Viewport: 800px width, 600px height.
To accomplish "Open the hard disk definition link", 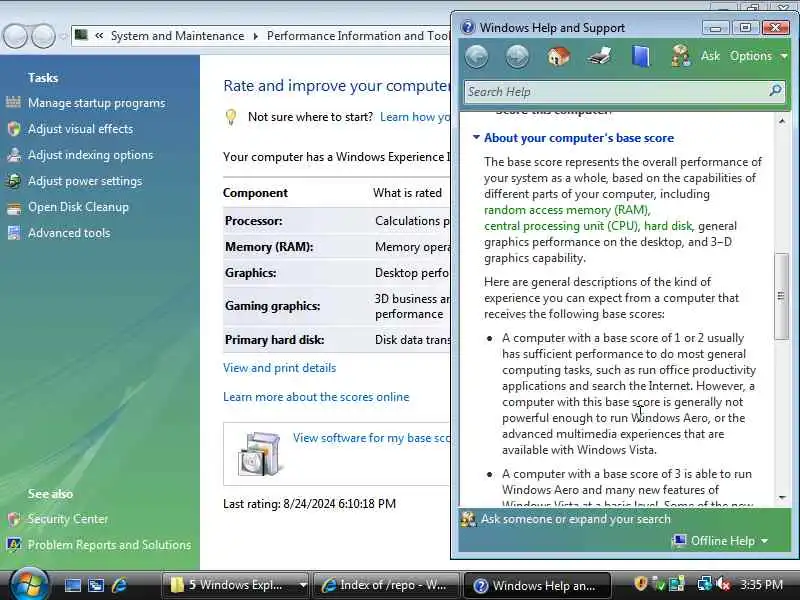I will pos(667,226).
